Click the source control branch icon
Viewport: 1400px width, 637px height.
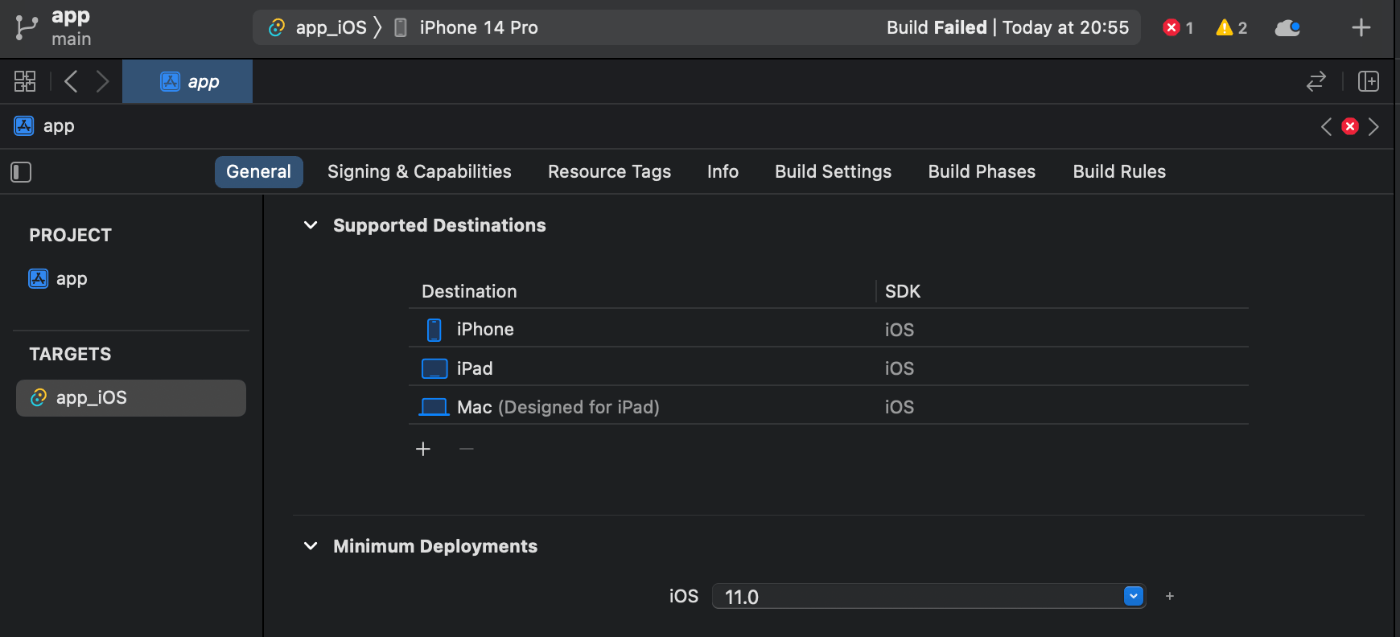click(x=26, y=28)
